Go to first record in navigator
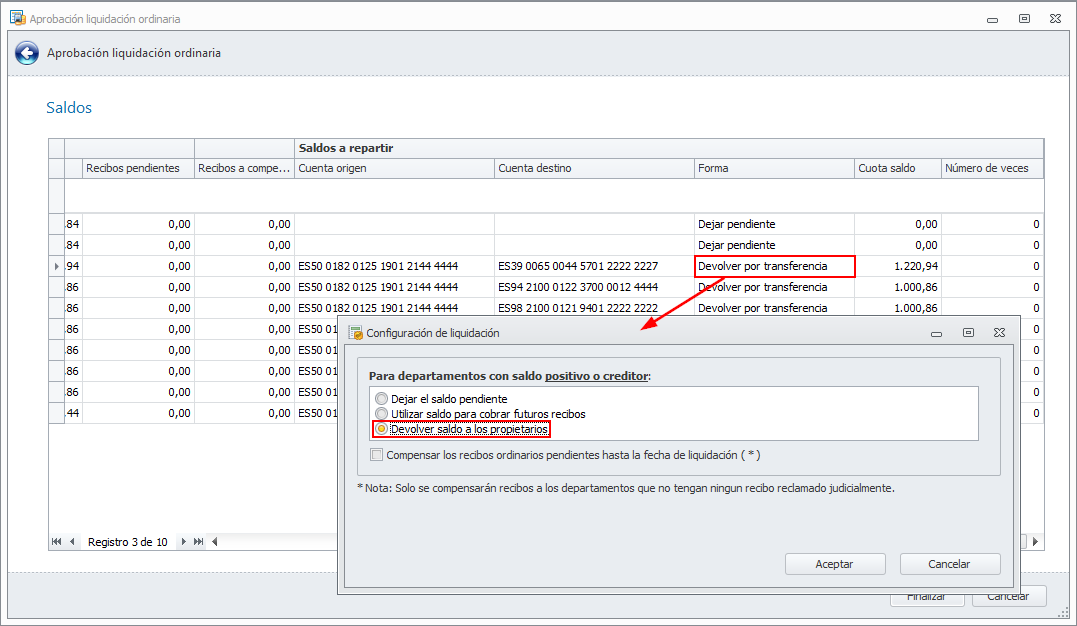This screenshot has width=1077, height=626. tap(57, 542)
